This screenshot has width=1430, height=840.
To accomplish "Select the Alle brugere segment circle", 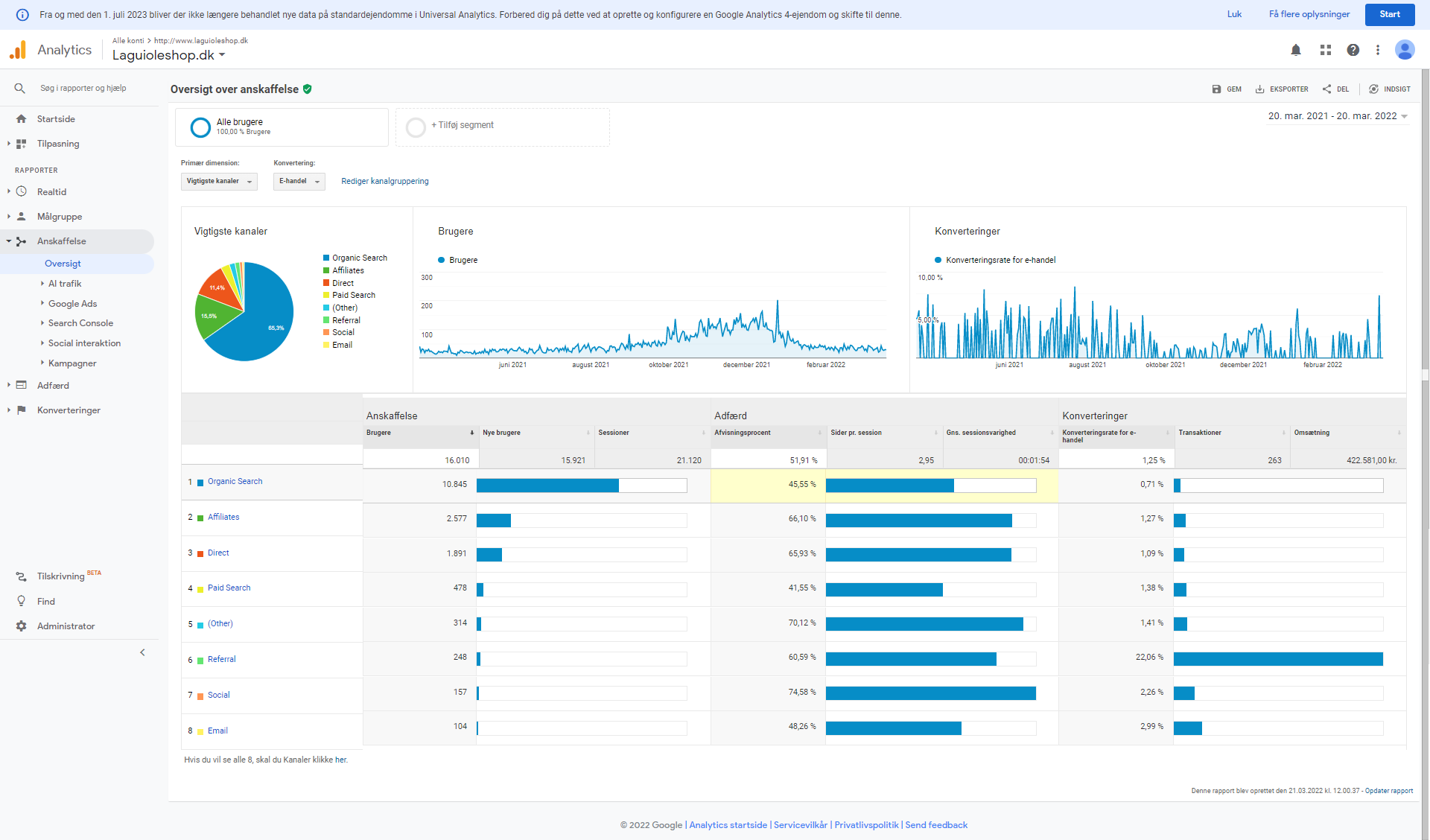I will (x=200, y=127).
